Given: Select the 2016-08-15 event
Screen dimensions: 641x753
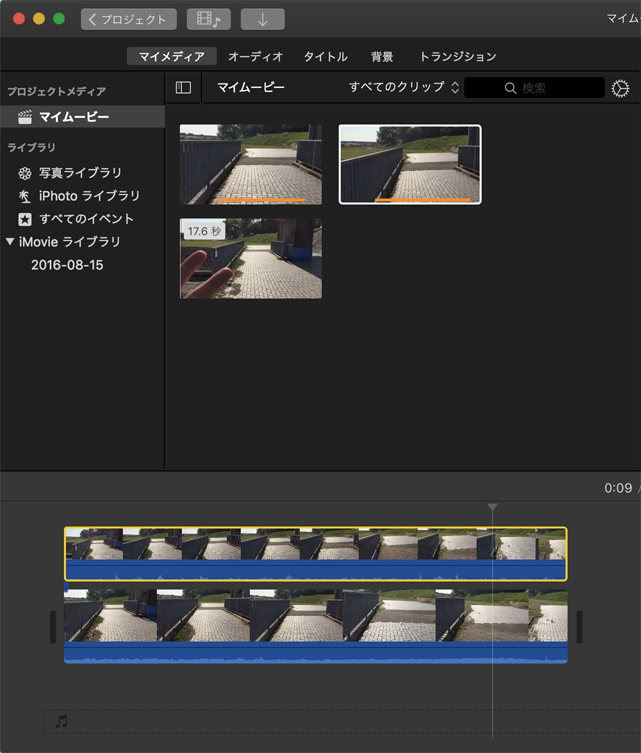Looking at the screenshot, I should [67, 265].
